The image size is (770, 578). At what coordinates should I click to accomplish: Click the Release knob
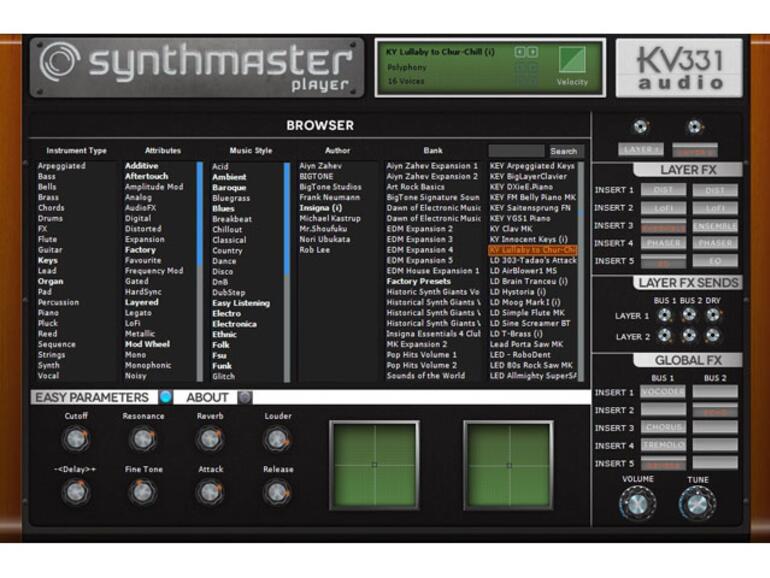pos(277,492)
